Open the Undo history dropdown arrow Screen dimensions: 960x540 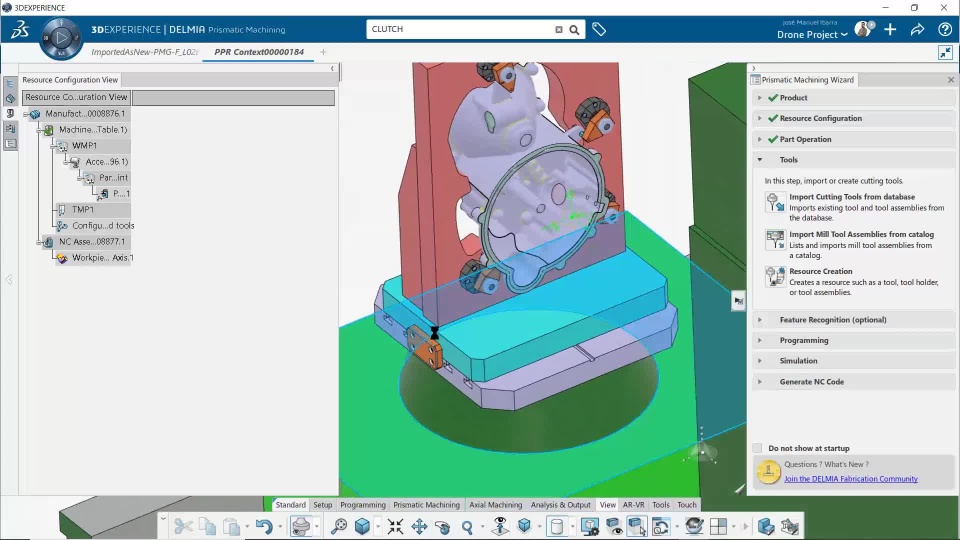[280, 527]
